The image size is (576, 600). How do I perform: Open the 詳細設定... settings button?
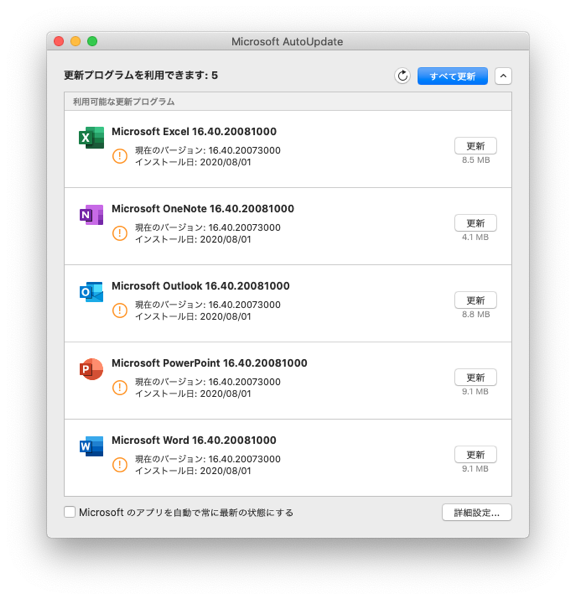[477, 512]
